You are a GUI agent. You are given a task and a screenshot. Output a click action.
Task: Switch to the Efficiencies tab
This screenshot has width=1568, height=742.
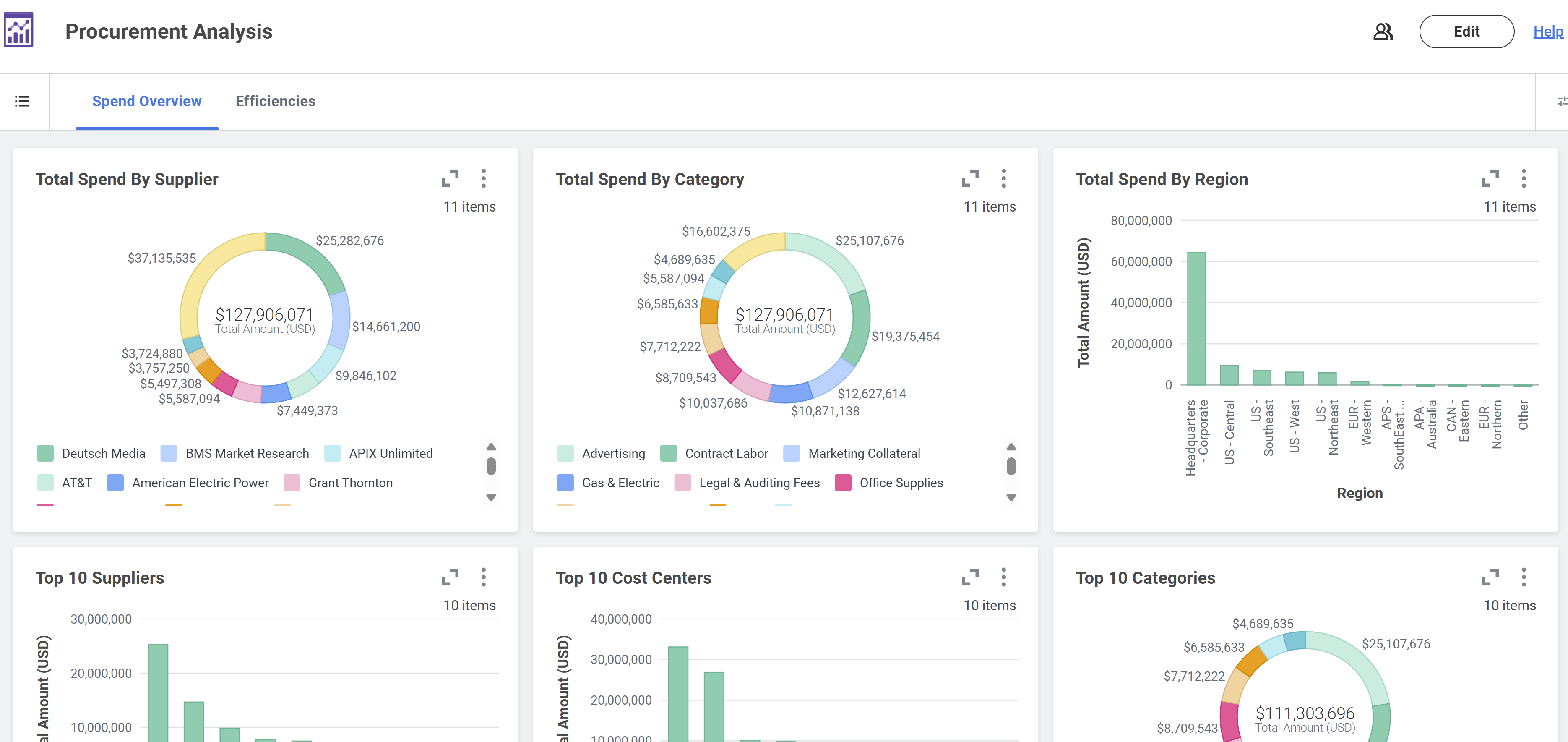(275, 101)
